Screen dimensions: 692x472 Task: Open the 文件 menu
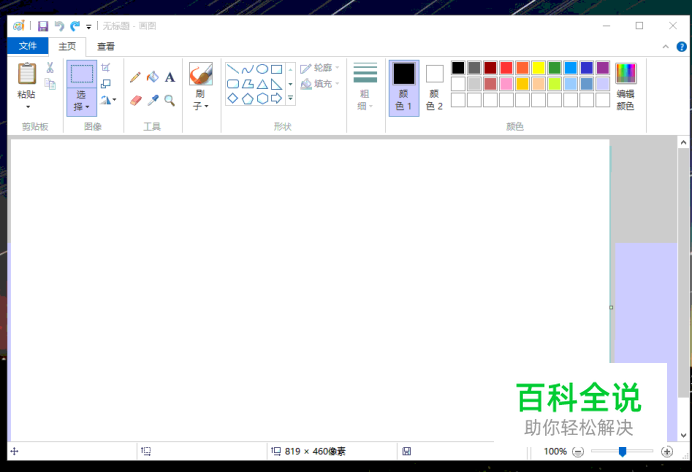tap(28, 46)
